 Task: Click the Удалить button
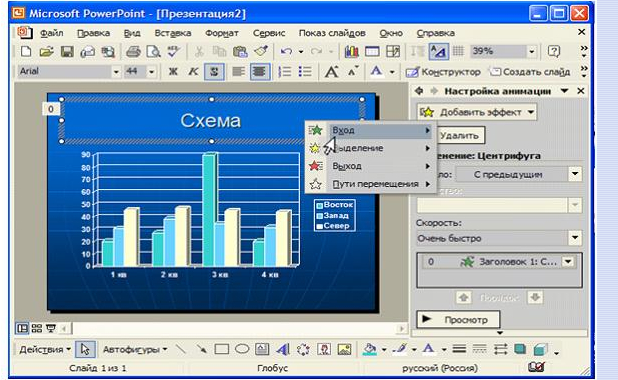coord(460,136)
